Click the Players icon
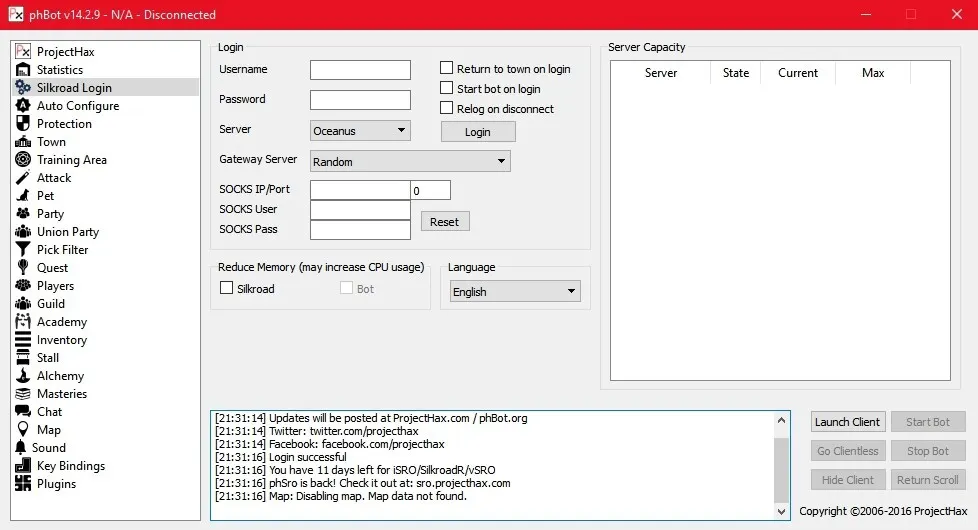This screenshot has height=530, width=978. [23, 286]
